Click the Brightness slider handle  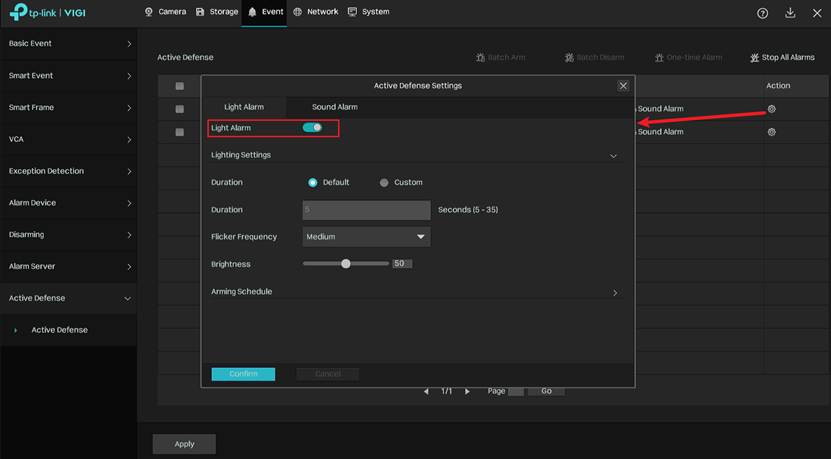[346, 263]
